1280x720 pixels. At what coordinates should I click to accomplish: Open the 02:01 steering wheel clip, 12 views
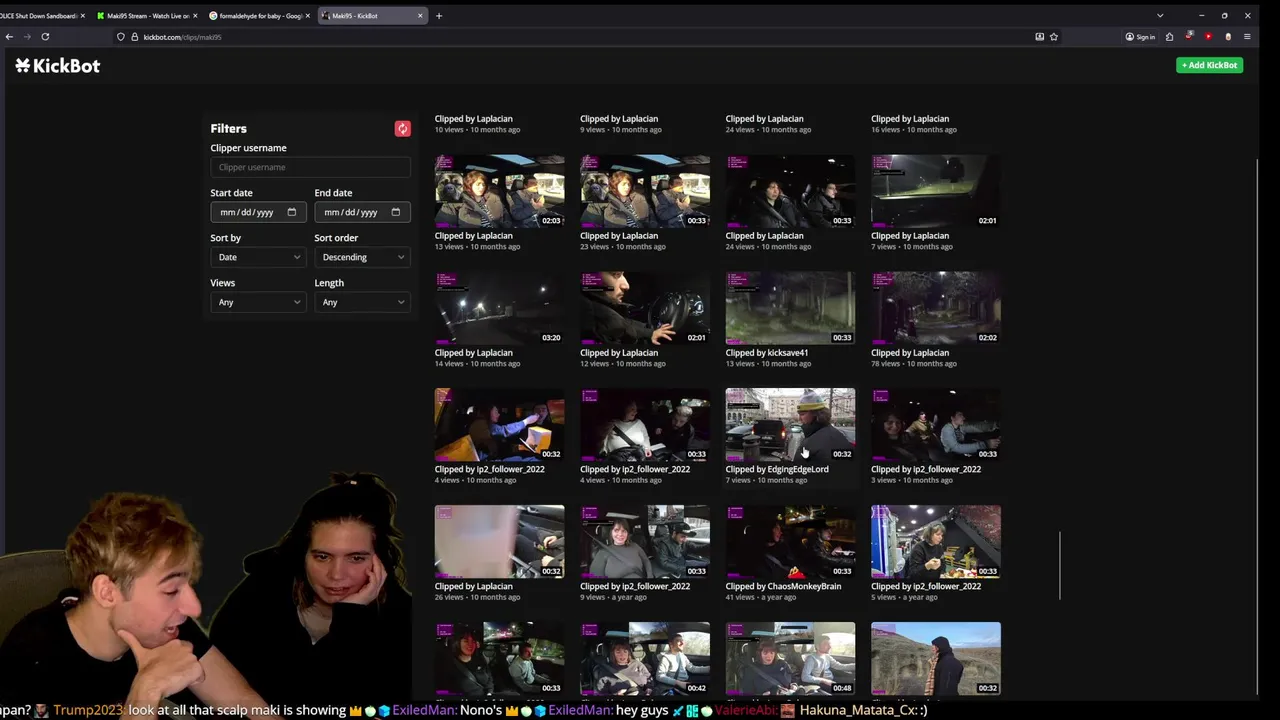click(x=645, y=308)
